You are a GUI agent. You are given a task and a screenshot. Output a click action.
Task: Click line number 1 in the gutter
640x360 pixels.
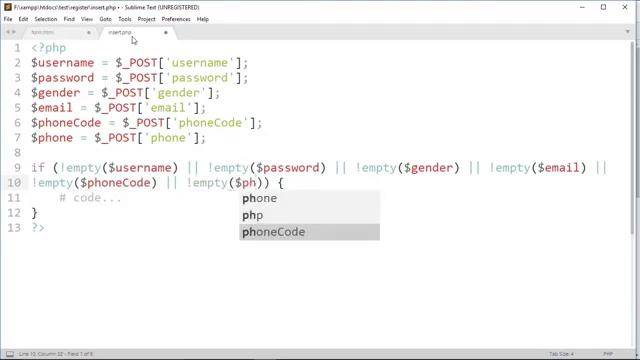tap(17, 48)
